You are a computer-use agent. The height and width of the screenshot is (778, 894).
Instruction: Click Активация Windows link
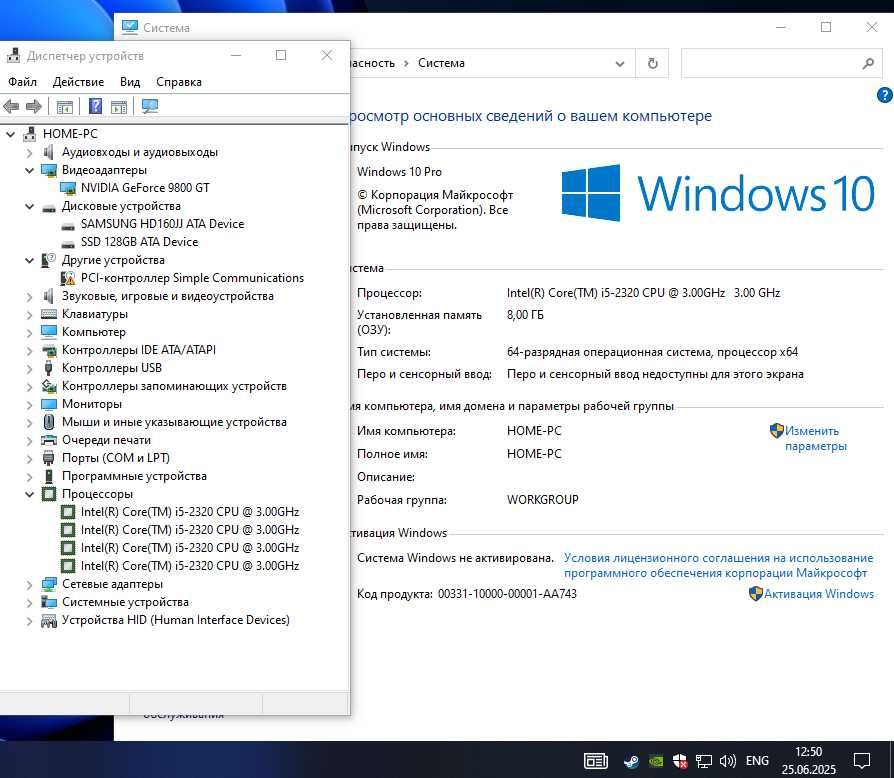click(x=819, y=594)
